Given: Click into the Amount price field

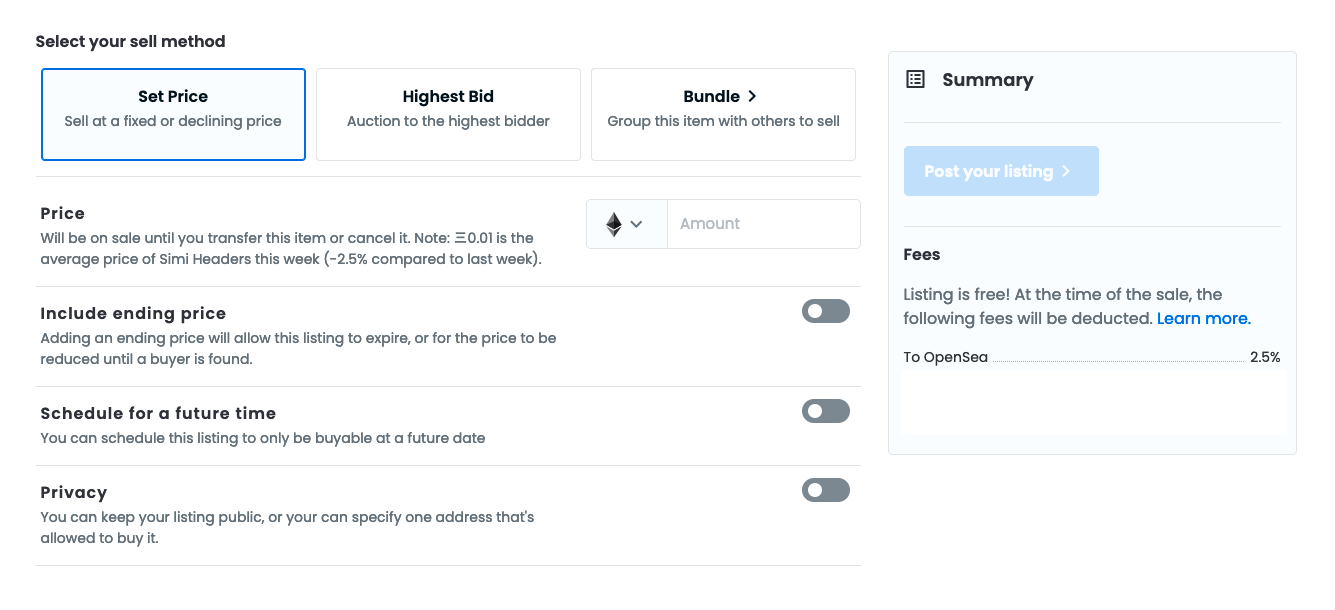Looking at the screenshot, I should [x=762, y=224].
